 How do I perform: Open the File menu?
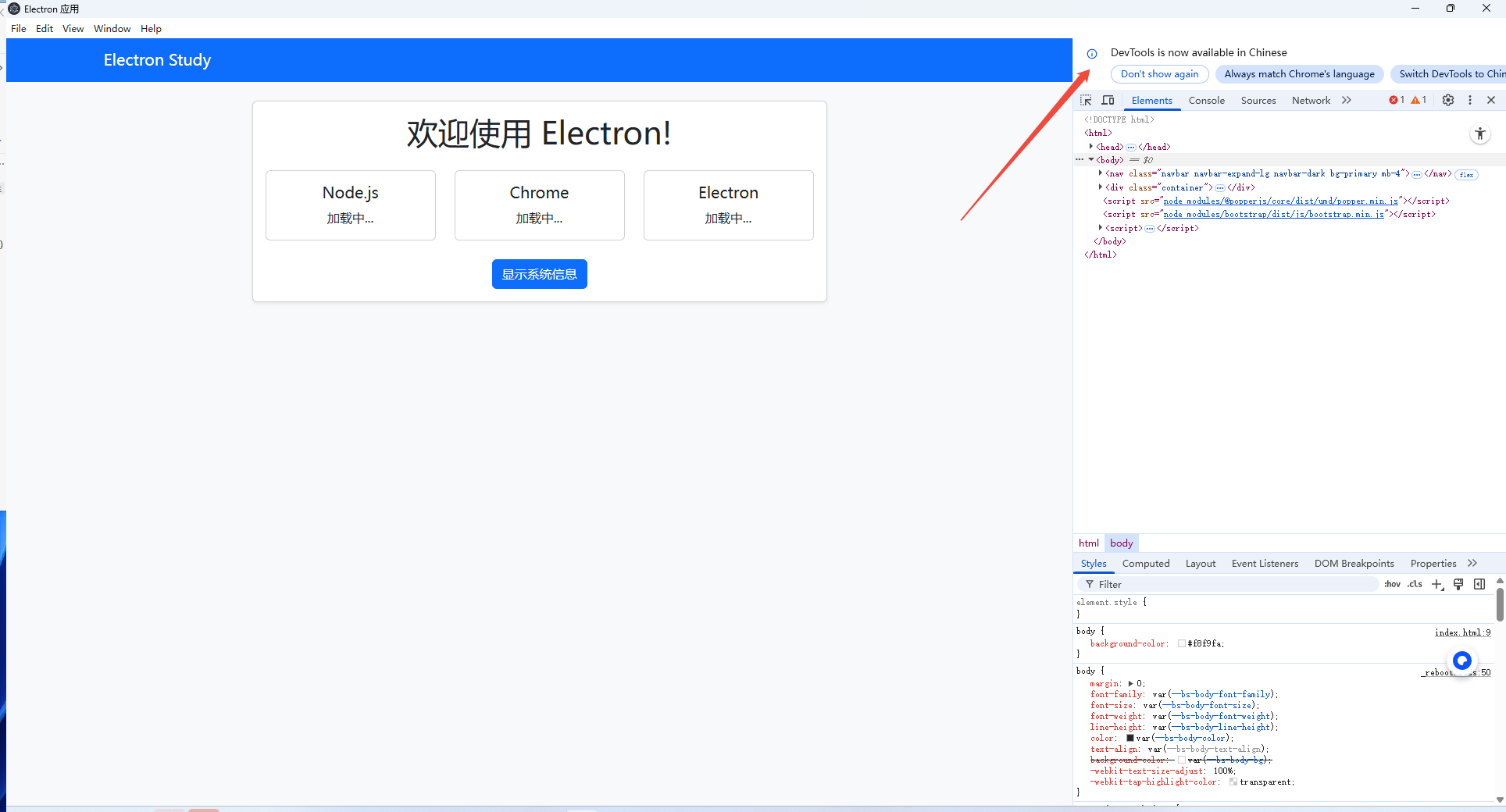coord(19,29)
